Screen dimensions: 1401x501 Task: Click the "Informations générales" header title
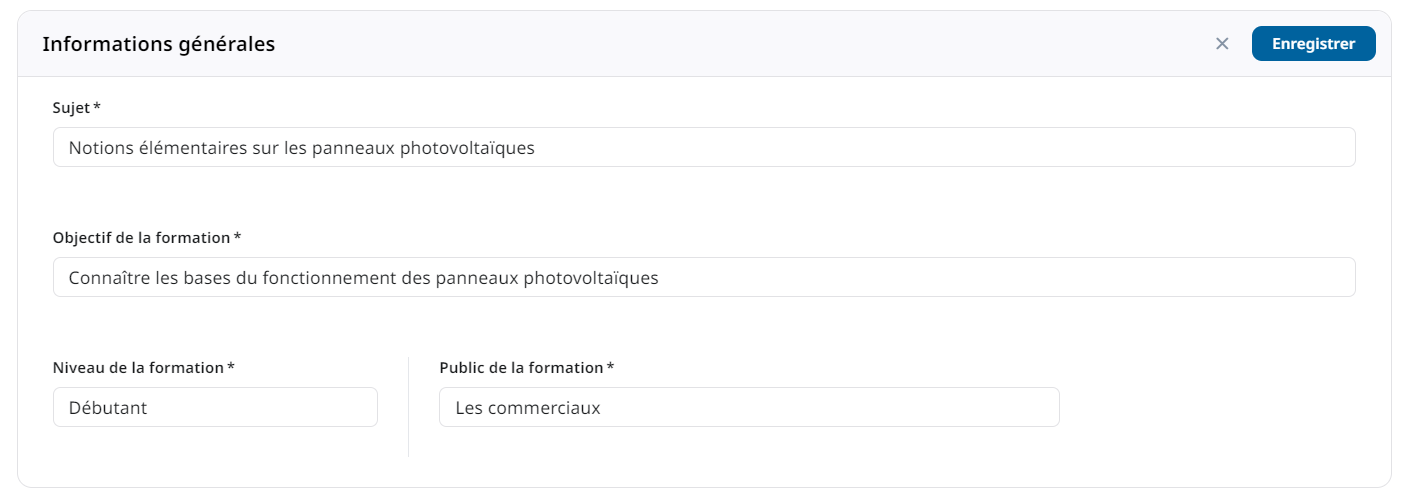[159, 44]
